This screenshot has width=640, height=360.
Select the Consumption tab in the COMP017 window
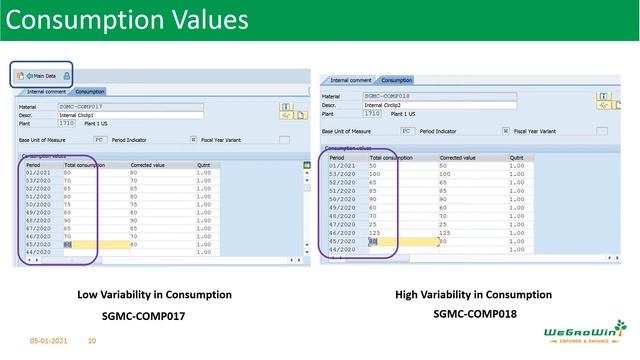point(90,92)
